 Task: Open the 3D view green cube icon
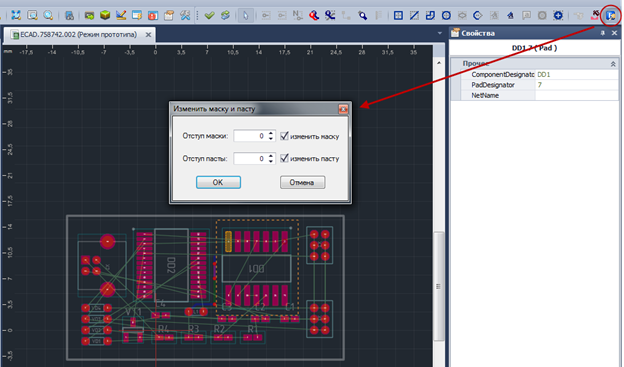[105, 15]
